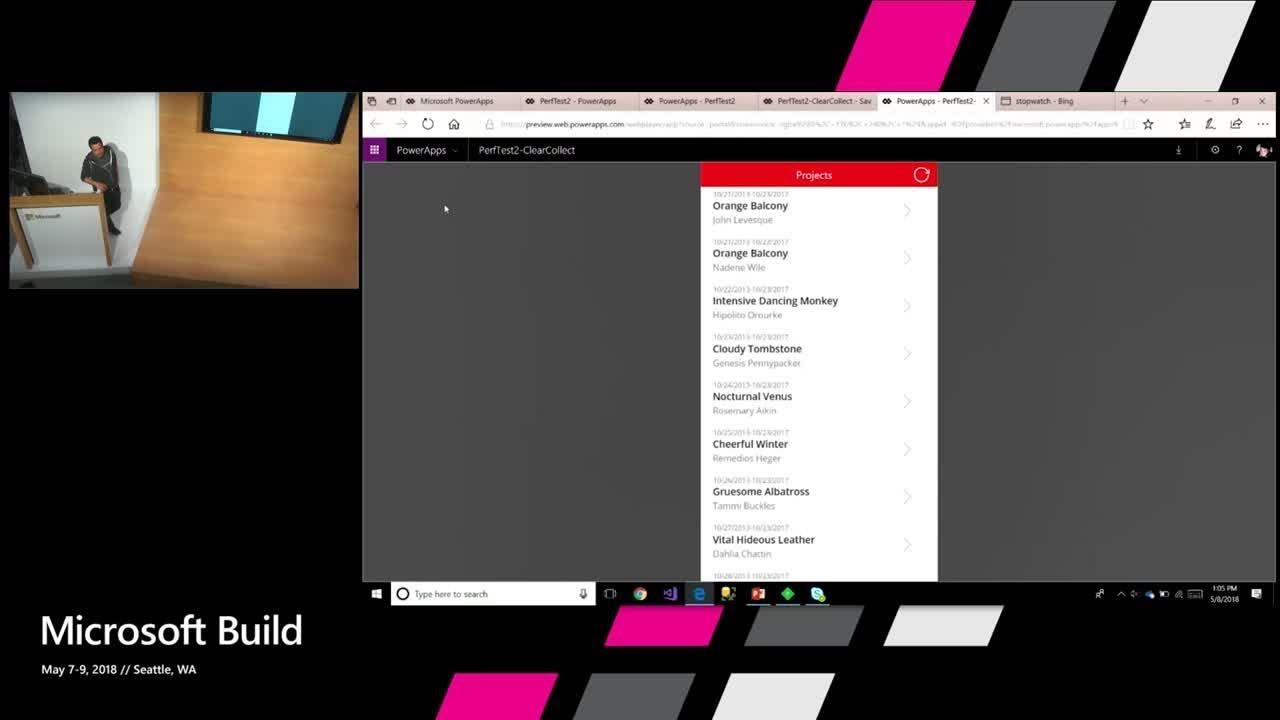Open PowerPoint from the taskbar
Screen dimensions: 1280x720
pos(758,594)
